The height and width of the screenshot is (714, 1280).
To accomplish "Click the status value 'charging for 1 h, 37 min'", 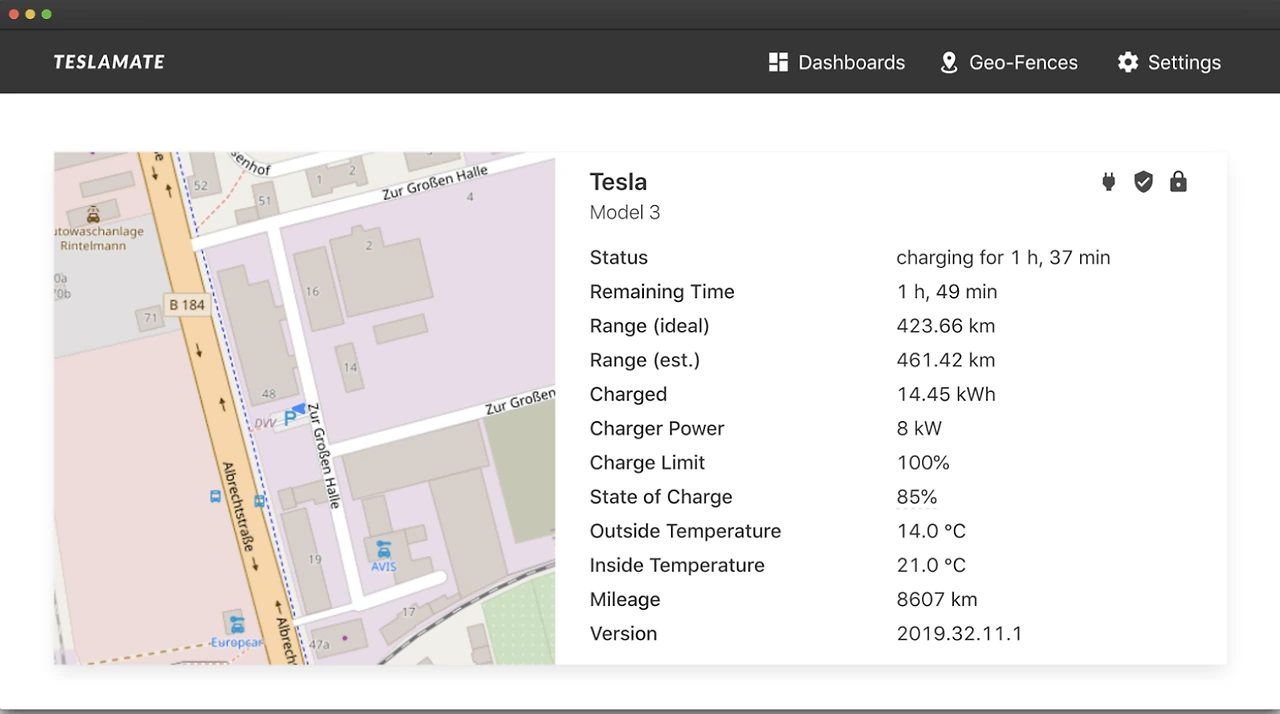I will 1003,258.
